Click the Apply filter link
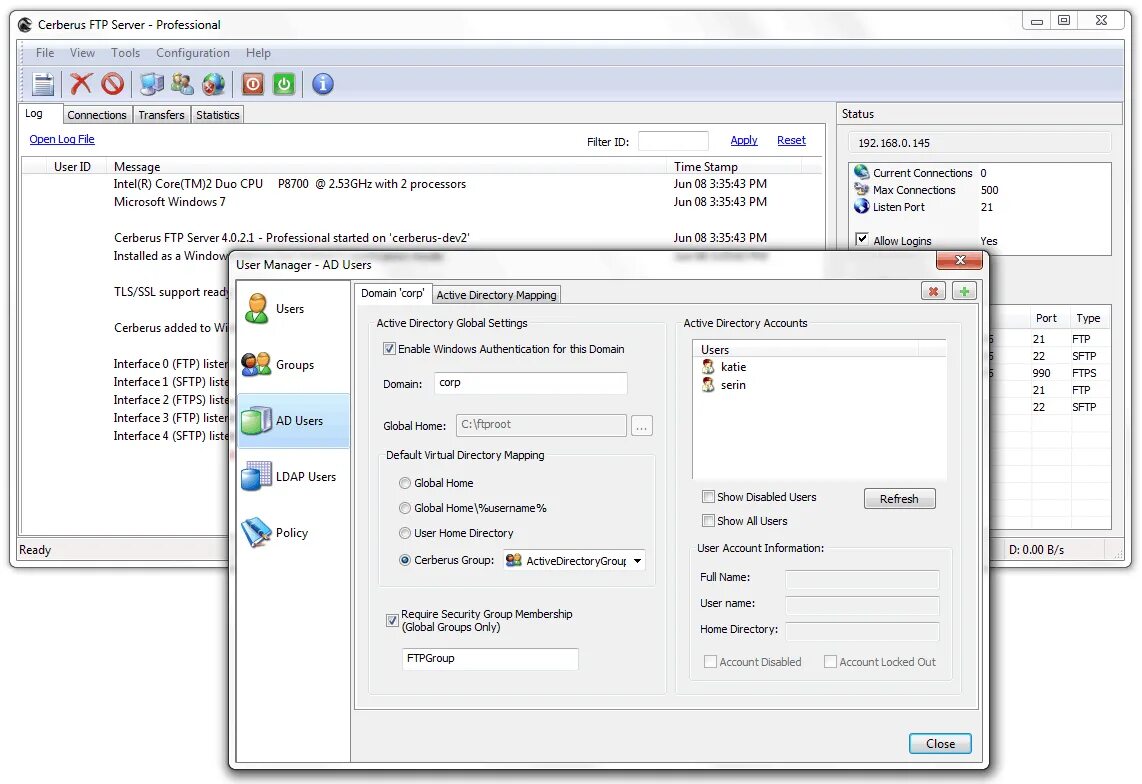The image size is (1142, 784). [x=744, y=141]
